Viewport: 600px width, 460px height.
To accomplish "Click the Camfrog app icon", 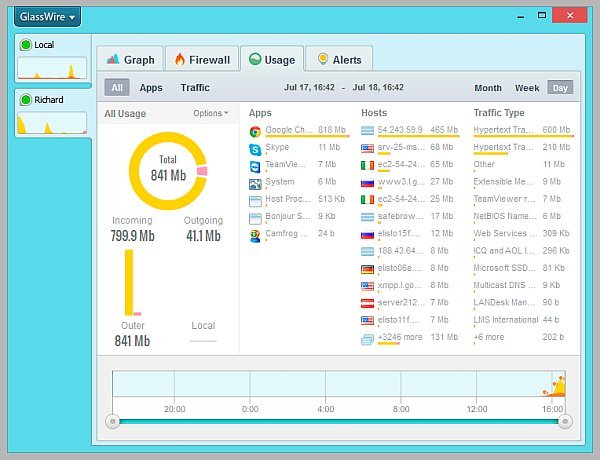I will pos(255,236).
